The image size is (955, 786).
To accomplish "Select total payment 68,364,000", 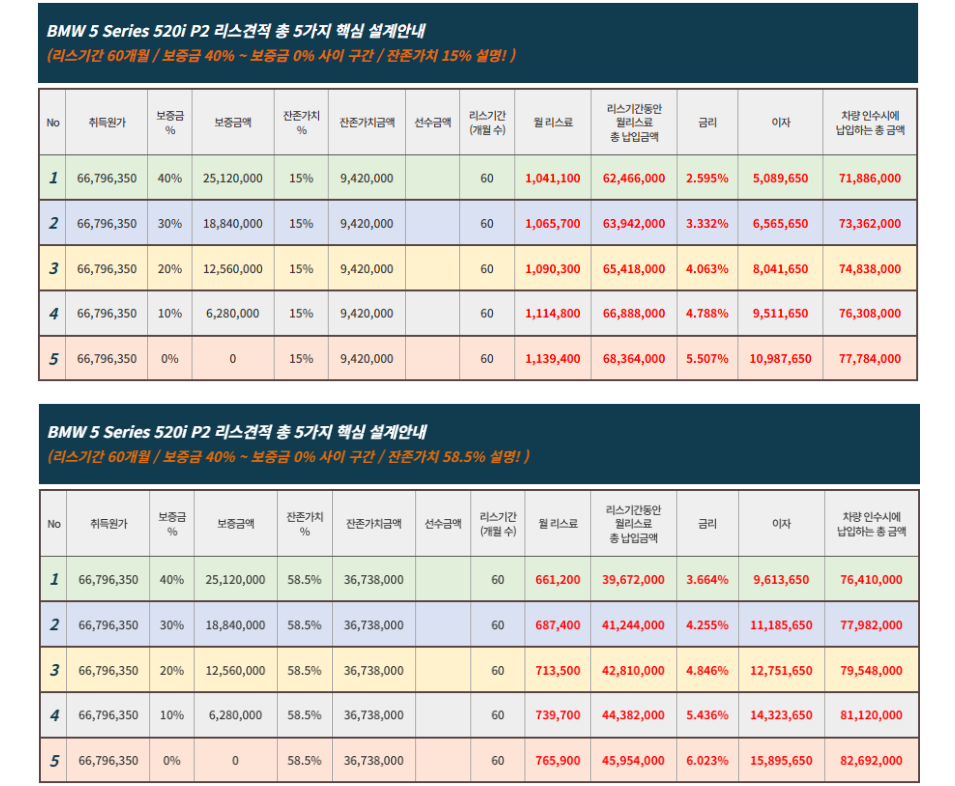I will click(633, 359).
